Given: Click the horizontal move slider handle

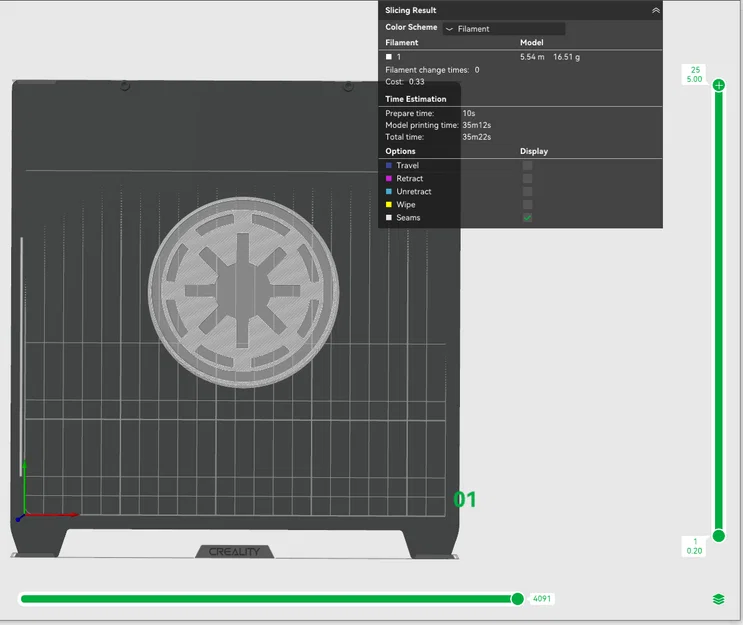Looking at the screenshot, I should point(517,599).
